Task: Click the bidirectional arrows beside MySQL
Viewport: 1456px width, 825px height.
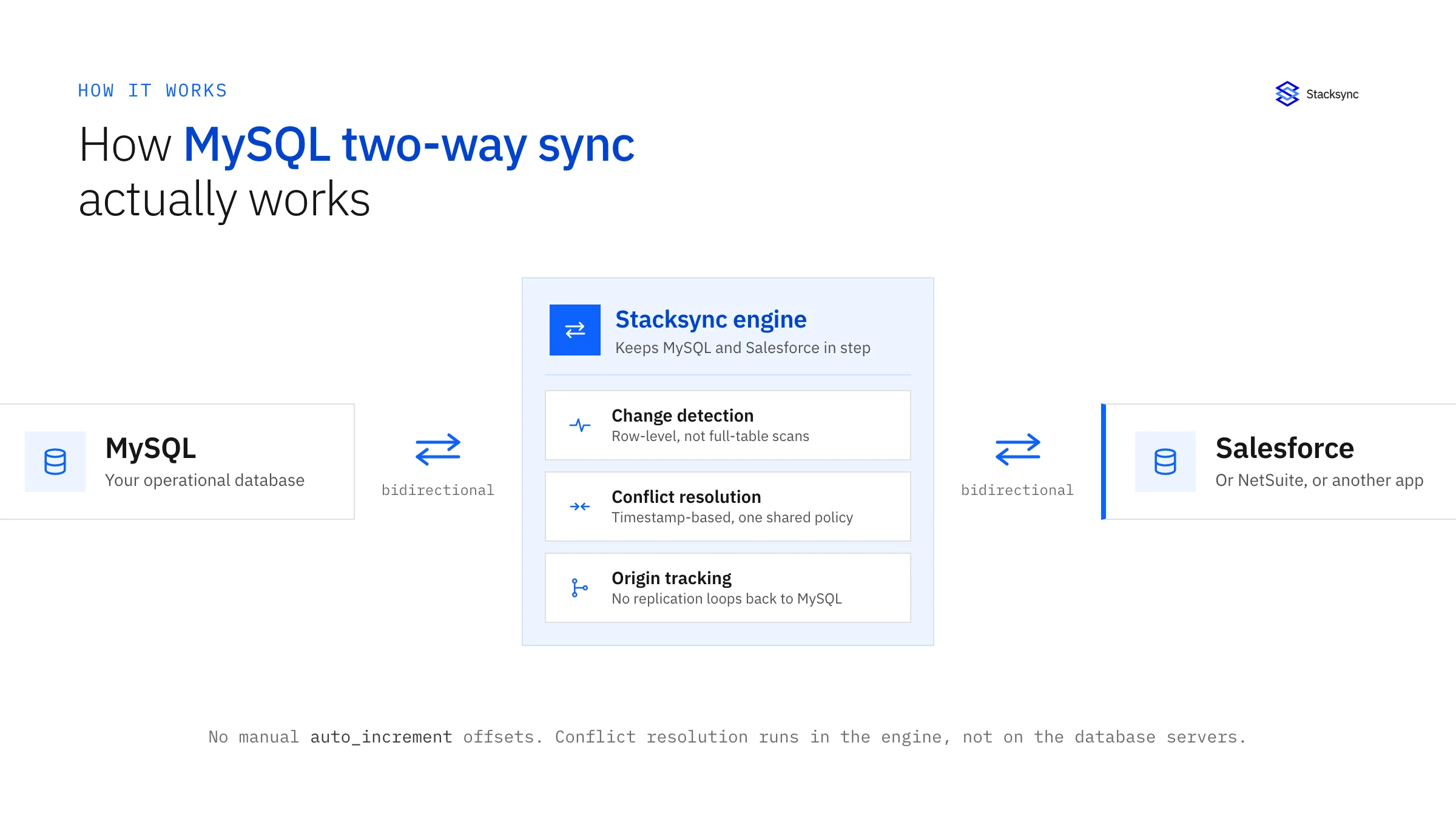Action: [x=438, y=450]
